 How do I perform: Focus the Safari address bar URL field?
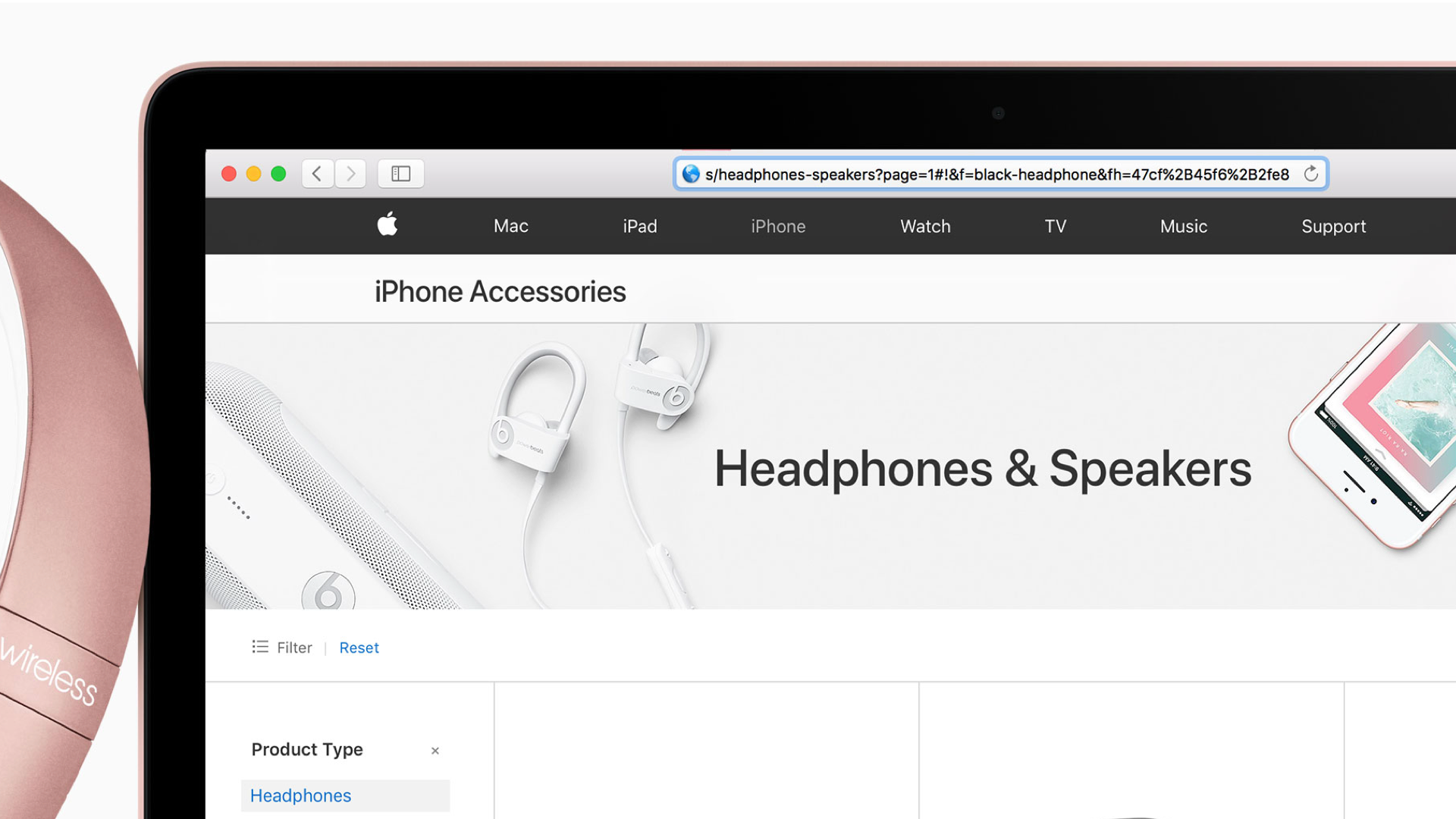(x=1001, y=174)
